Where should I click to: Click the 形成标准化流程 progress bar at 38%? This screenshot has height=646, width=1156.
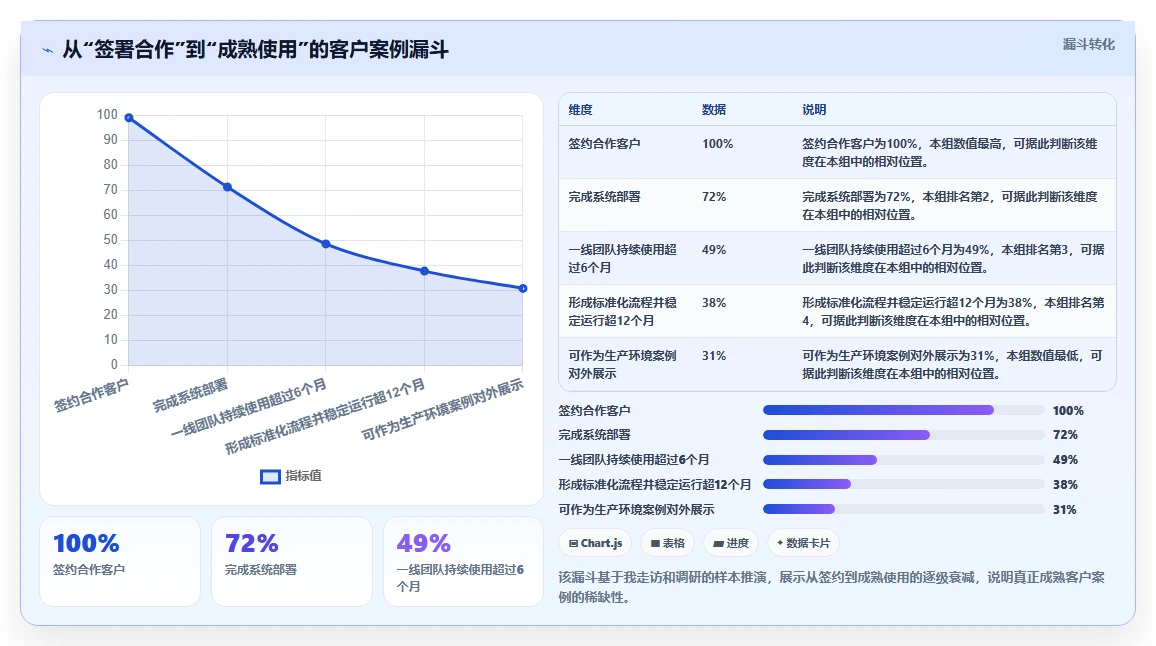coord(903,484)
